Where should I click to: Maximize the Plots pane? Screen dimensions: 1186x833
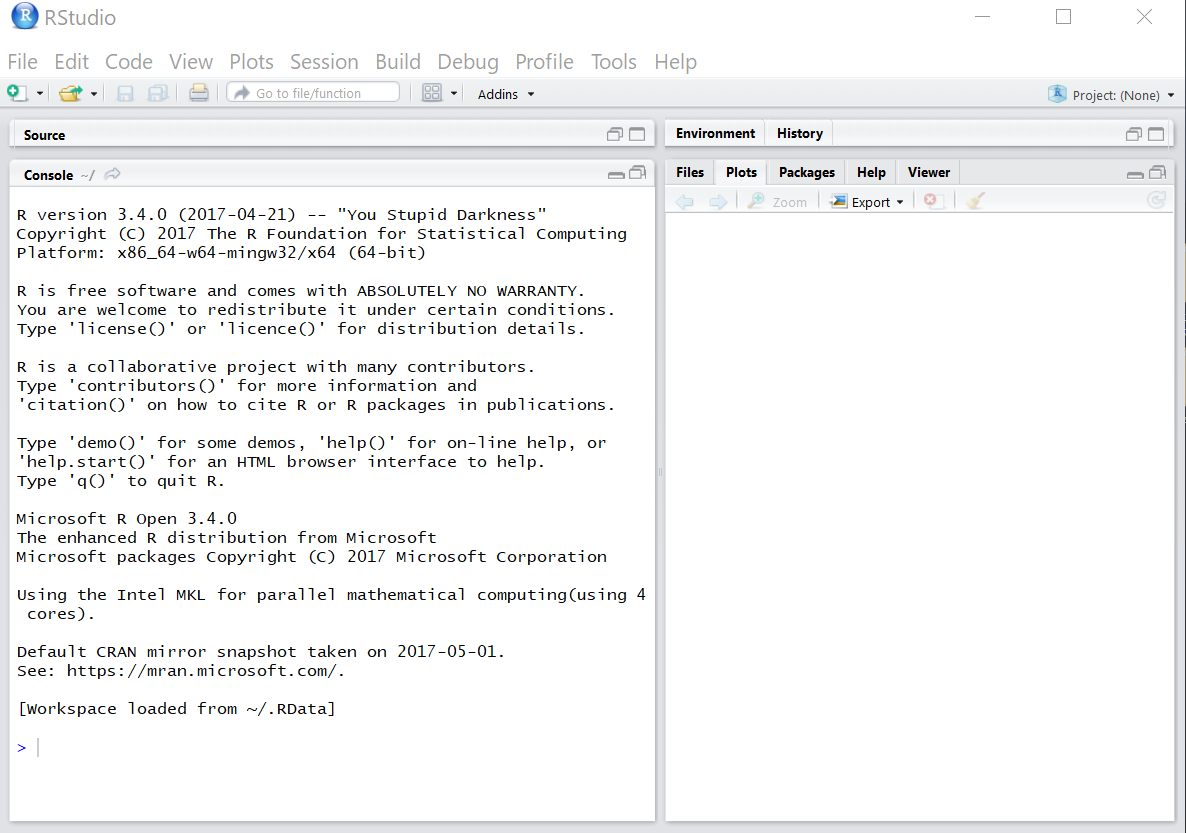(1157, 173)
